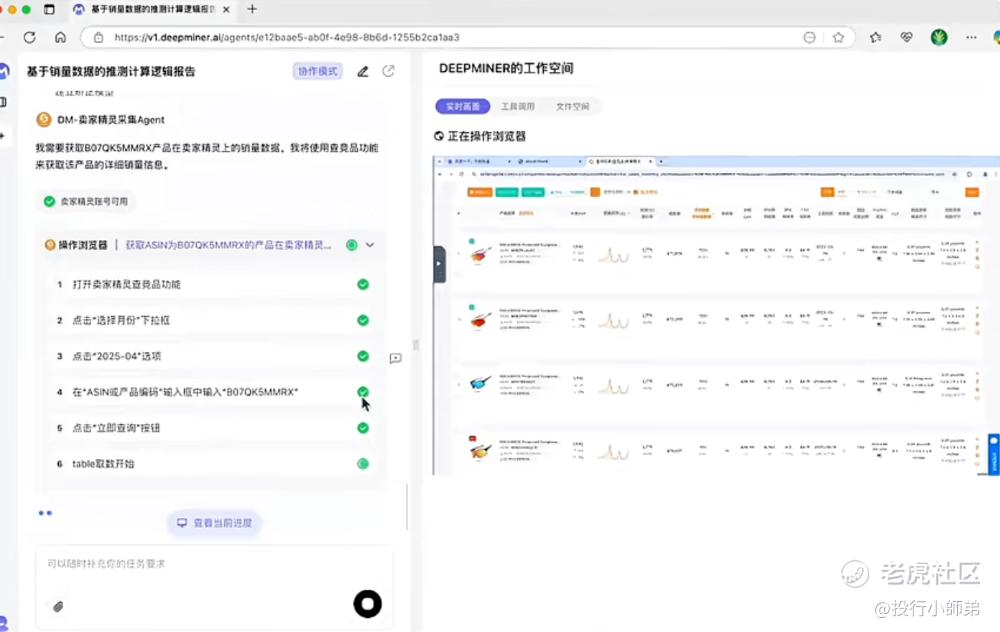
Task: Click green check icon of step 1
Action: pos(363,284)
